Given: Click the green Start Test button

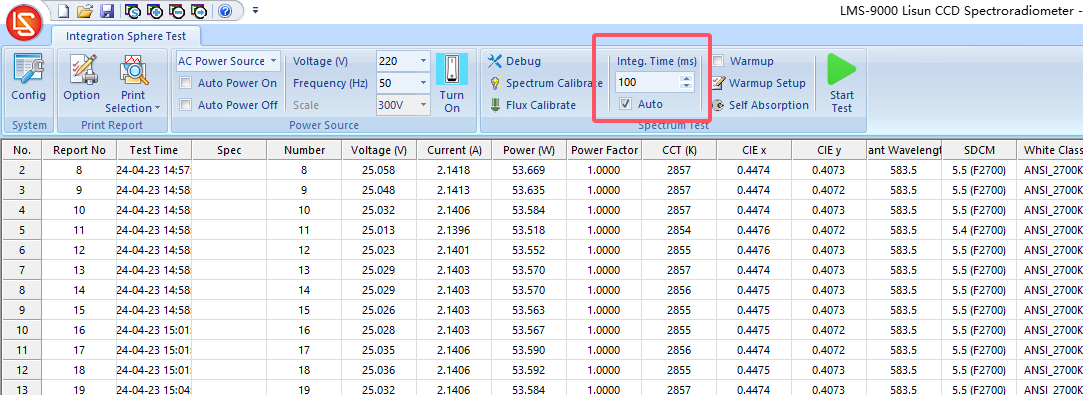Looking at the screenshot, I should [841, 84].
